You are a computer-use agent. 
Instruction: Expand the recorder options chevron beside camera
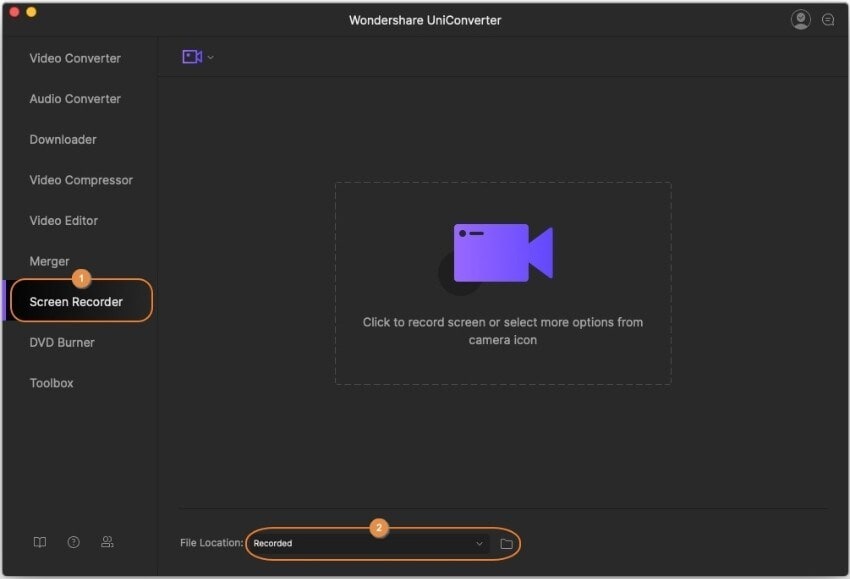point(211,57)
